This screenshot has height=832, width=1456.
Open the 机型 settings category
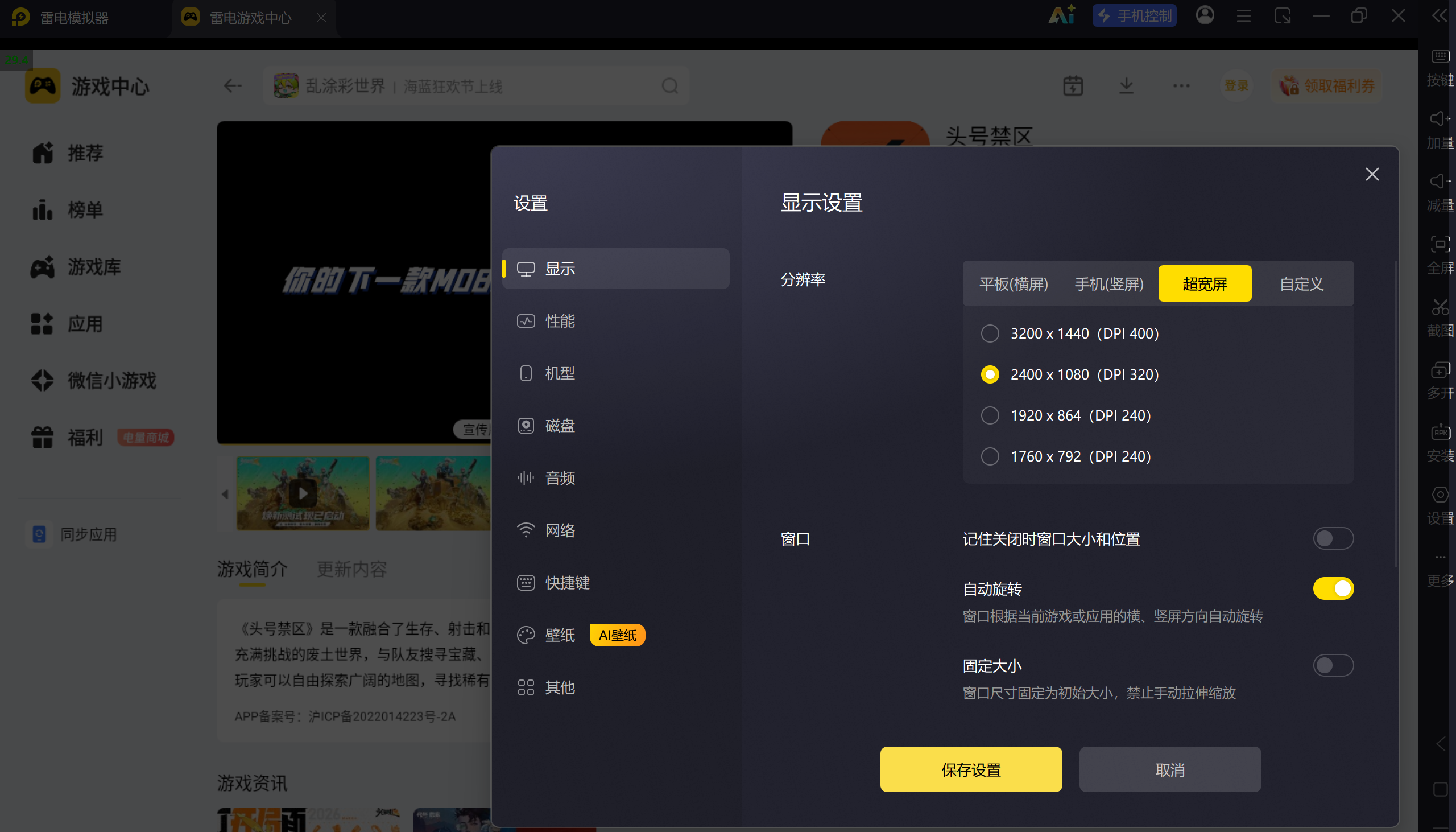615,373
